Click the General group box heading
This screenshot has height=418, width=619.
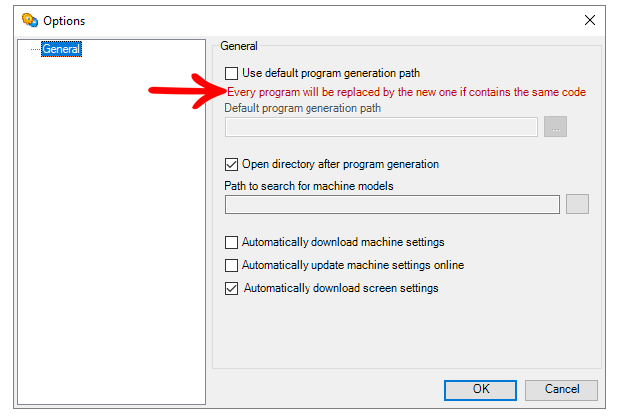click(239, 46)
